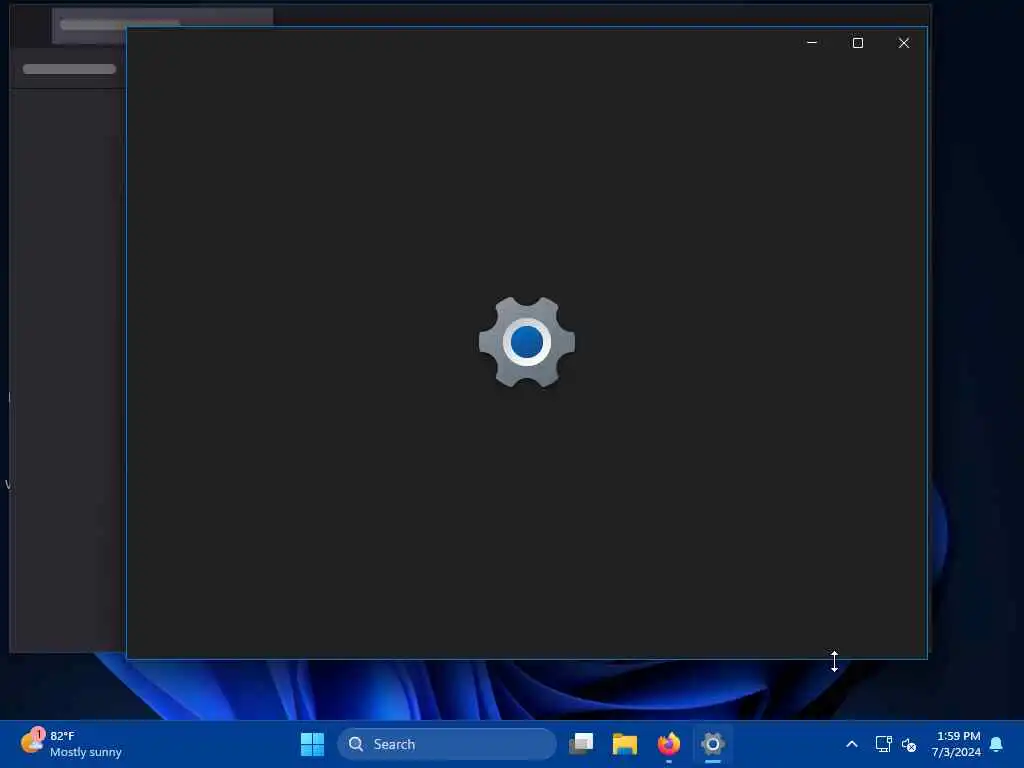Select the Settings icon in the taskbar

pos(712,744)
